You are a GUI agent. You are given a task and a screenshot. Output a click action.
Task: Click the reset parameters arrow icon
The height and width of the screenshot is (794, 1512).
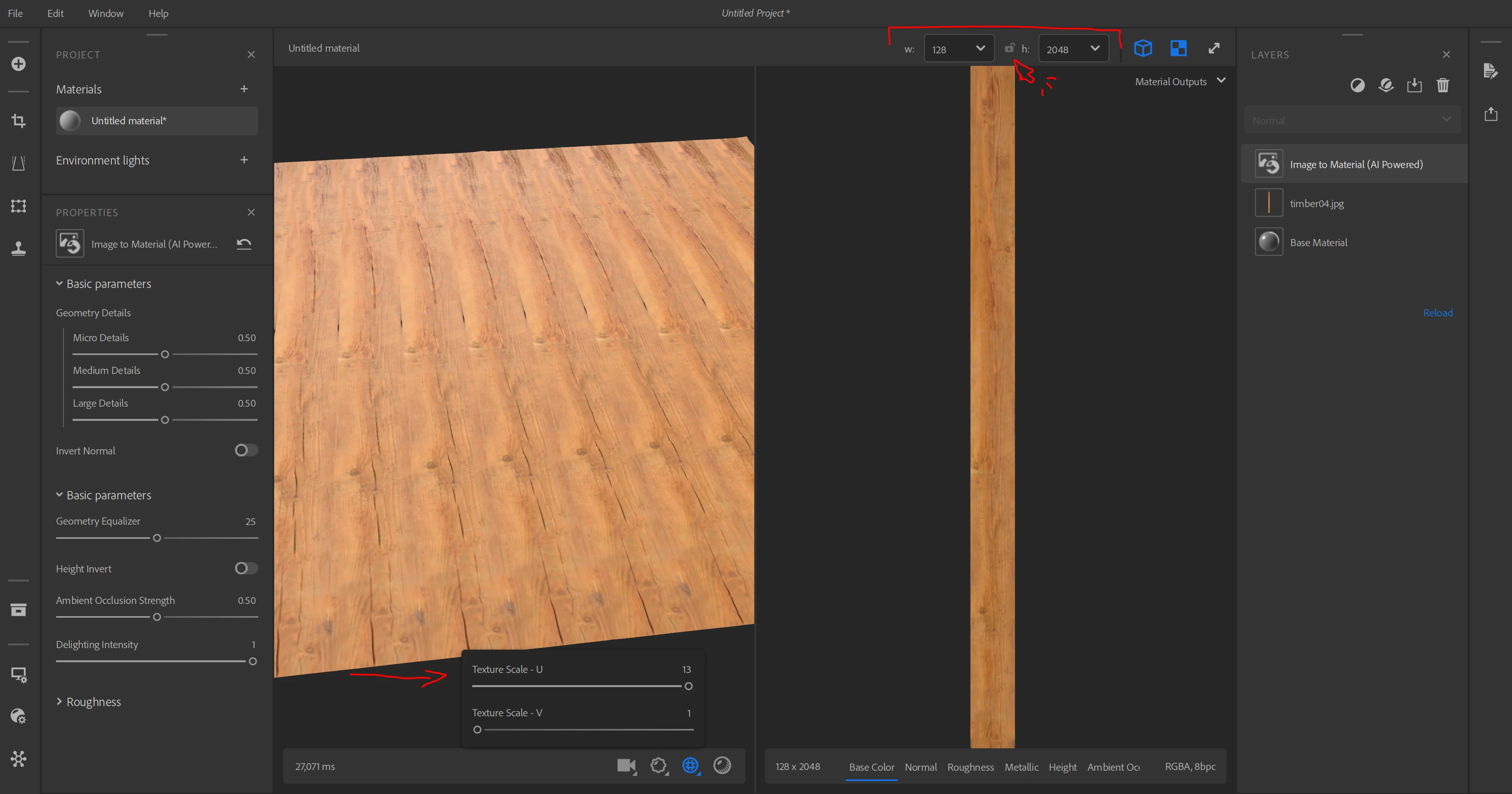244,243
